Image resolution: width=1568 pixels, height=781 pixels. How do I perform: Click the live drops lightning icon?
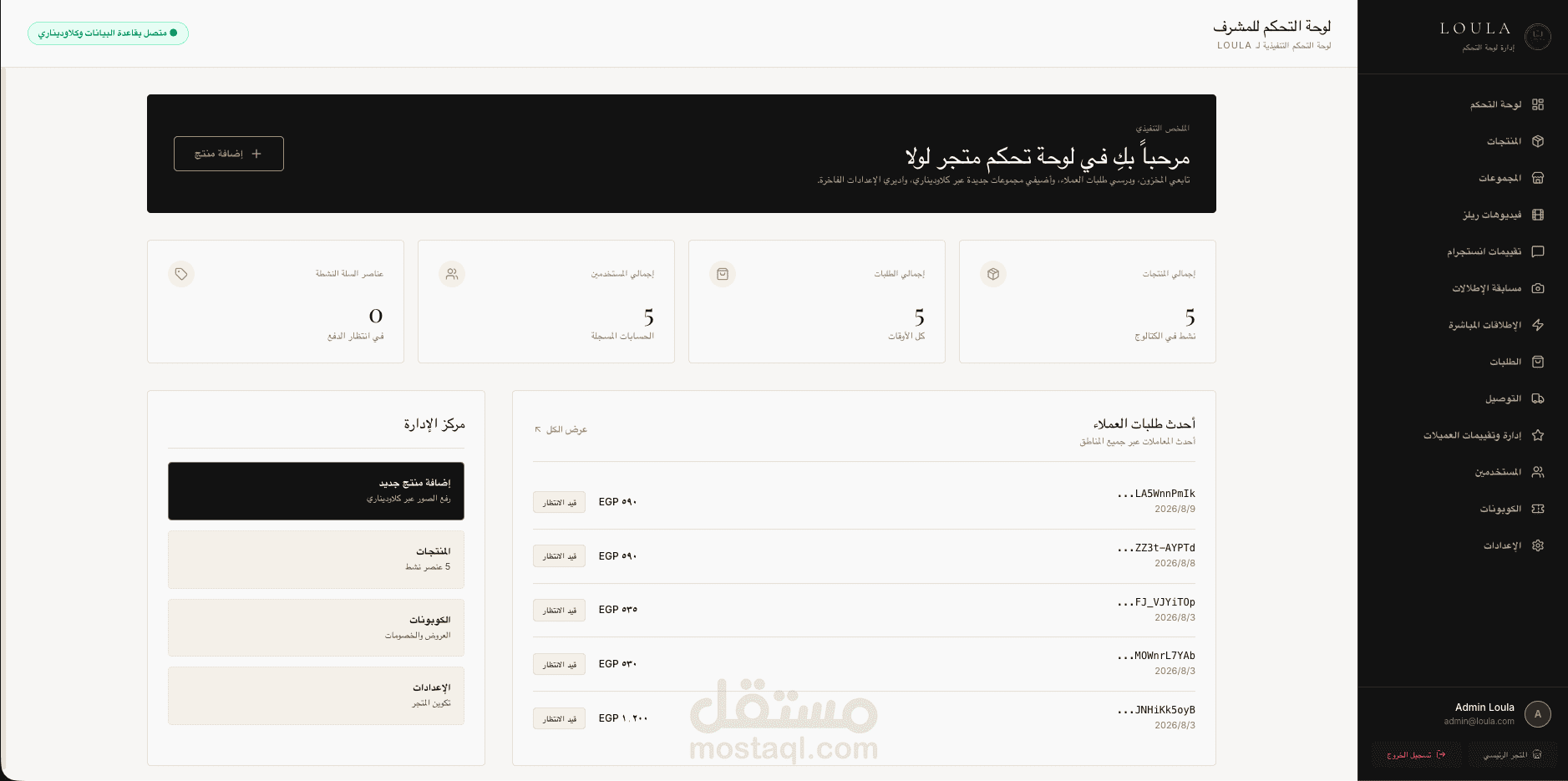[1538, 325]
